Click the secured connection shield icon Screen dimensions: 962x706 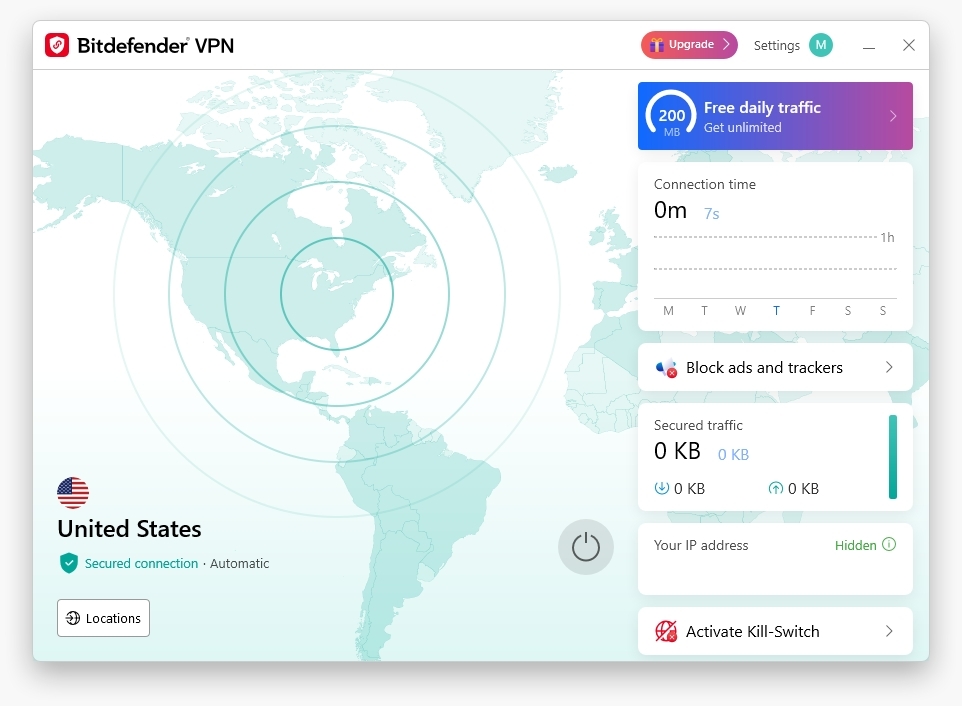point(69,563)
